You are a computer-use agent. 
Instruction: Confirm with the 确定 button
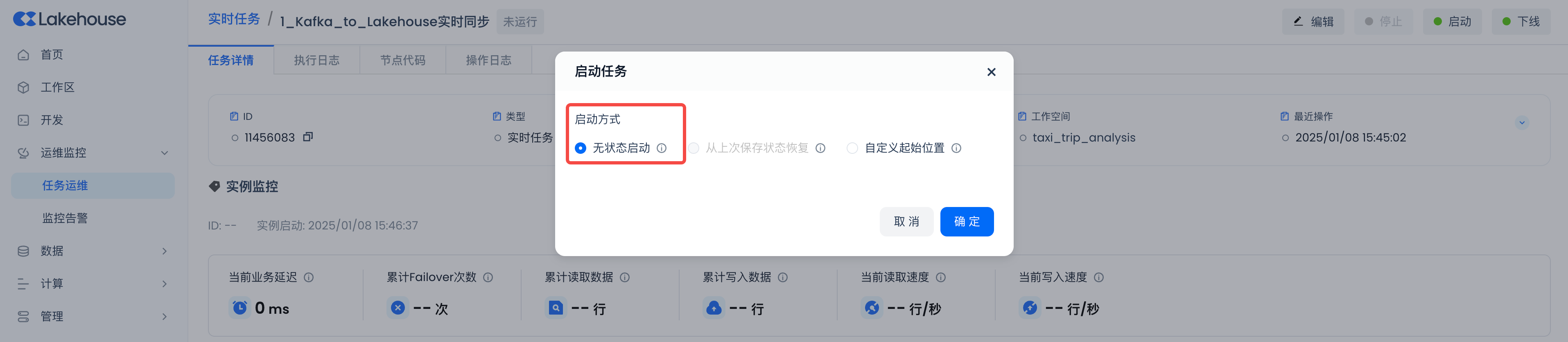pos(967,221)
